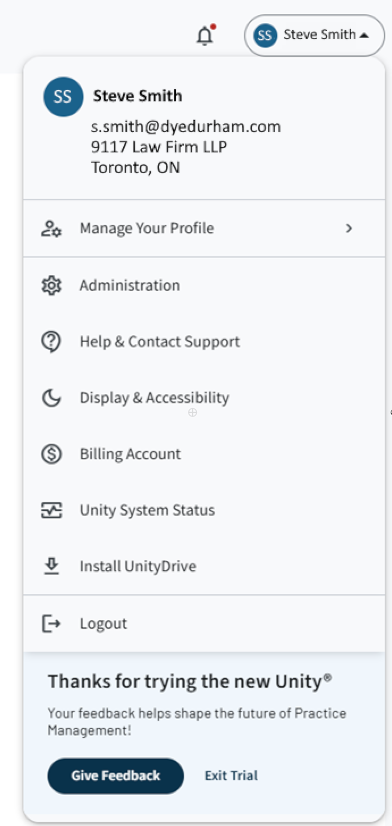This screenshot has width=392, height=826.
Task: Expand the Manage Your Profile chevron arrow
Action: click(349, 229)
